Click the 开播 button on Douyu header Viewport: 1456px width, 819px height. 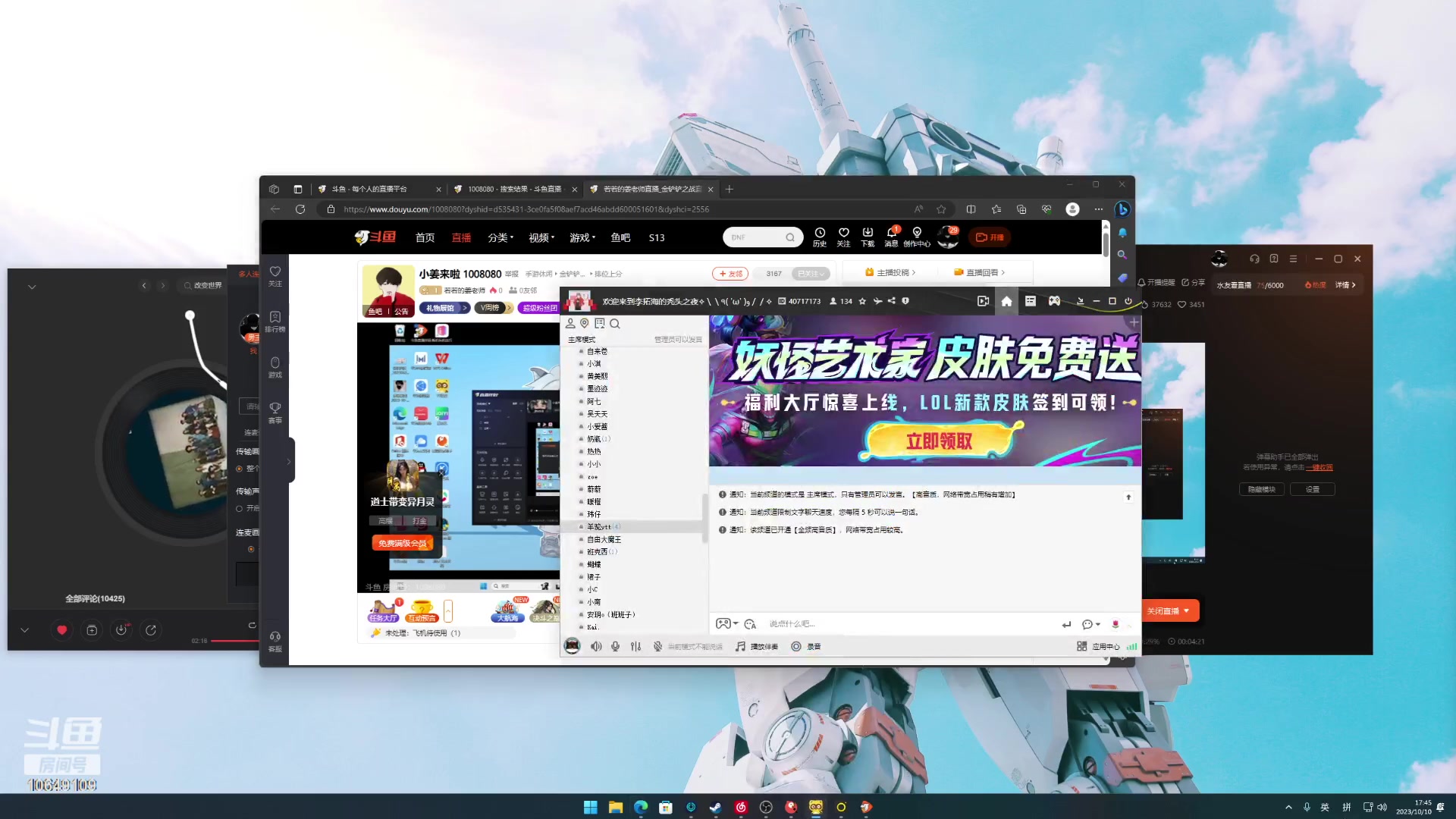(x=990, y=237)
